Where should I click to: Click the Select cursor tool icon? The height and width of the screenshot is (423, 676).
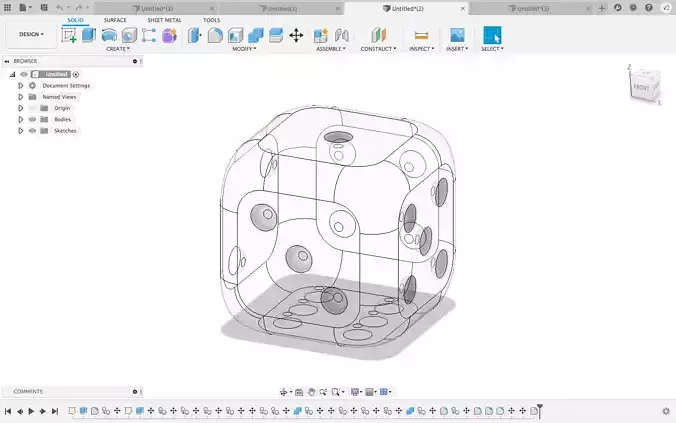(x=492, y=35)
